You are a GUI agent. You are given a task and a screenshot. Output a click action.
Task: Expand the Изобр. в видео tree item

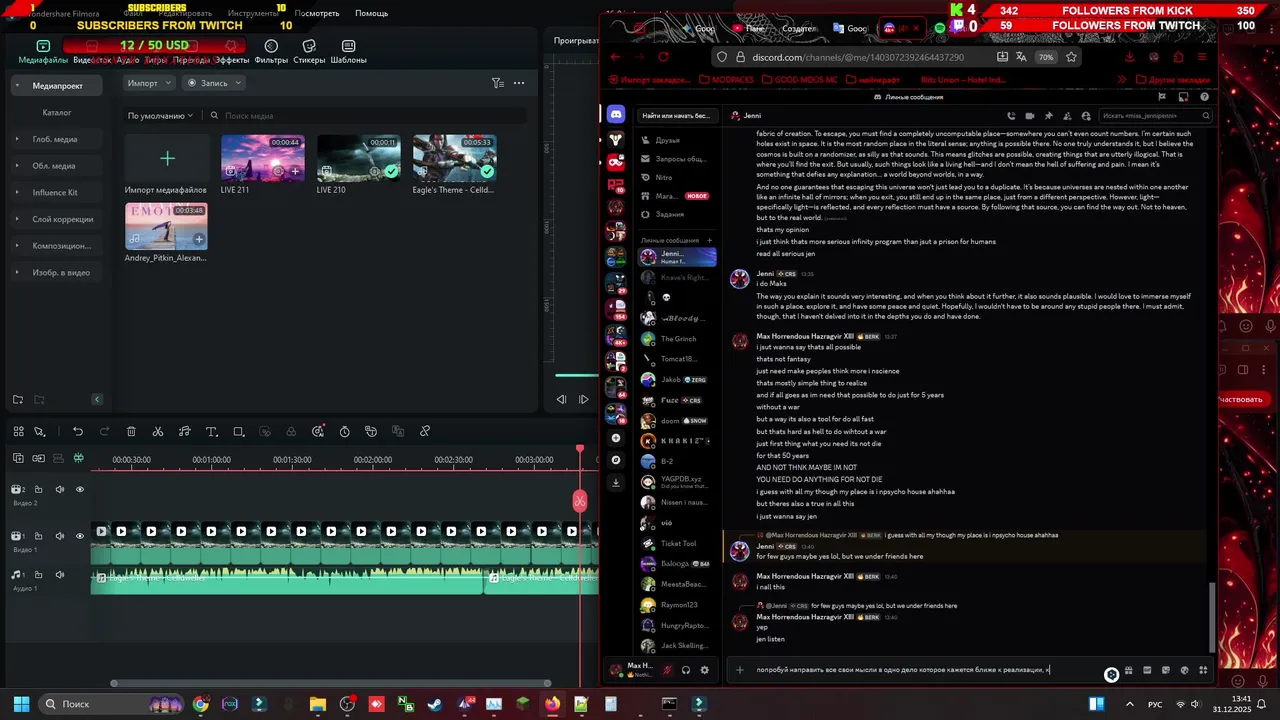point(17,272)
